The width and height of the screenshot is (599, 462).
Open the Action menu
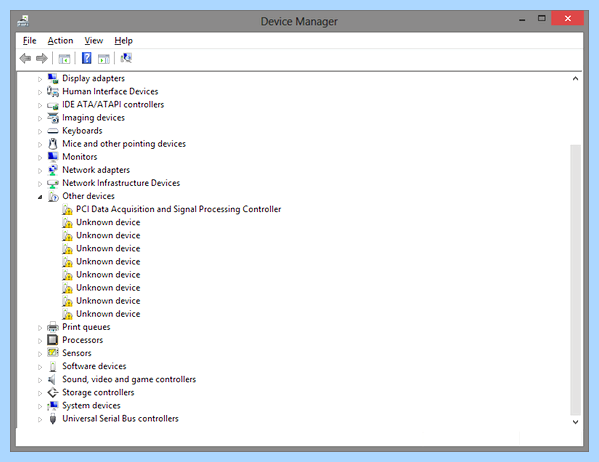(60, 41)
